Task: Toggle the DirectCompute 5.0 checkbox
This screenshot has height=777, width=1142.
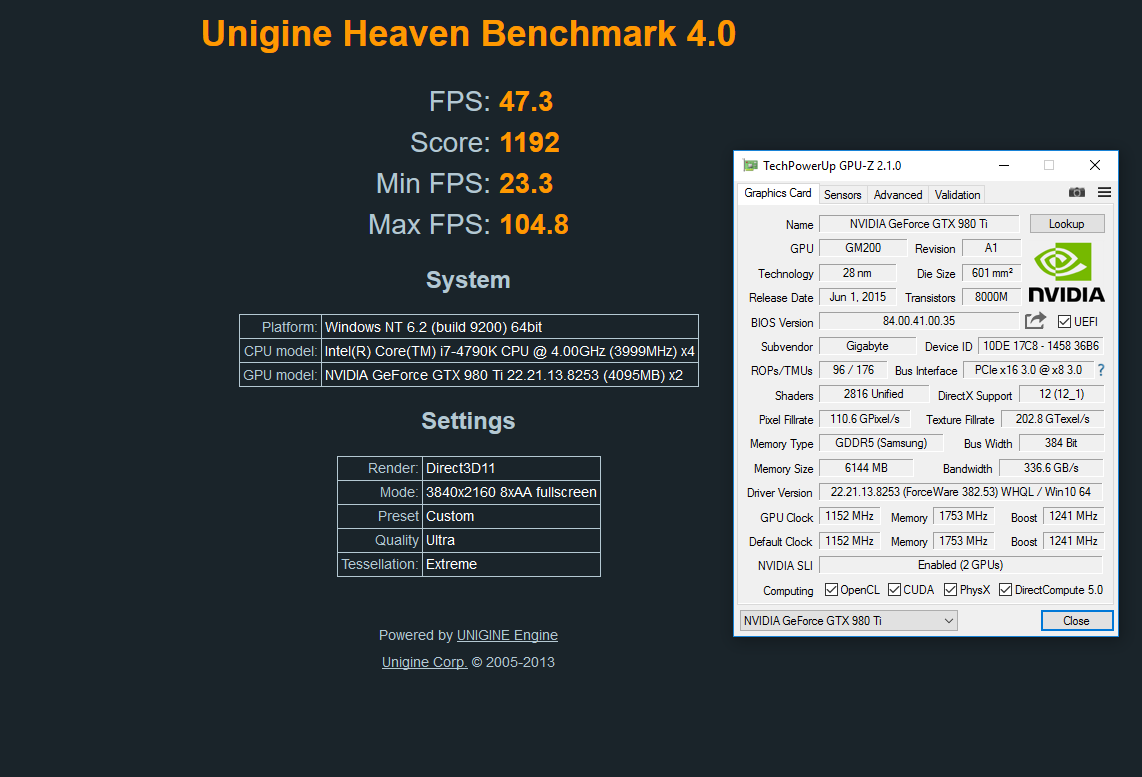Action: [1006, 590]
